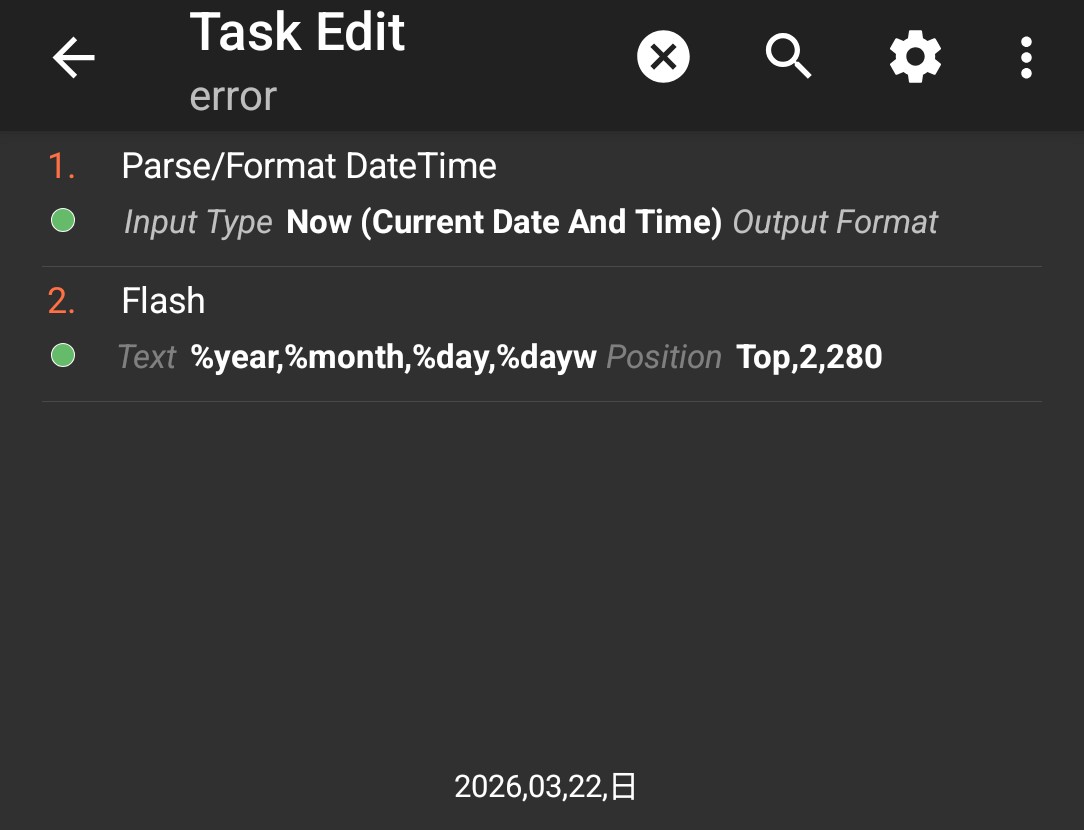
Task: Click the %year,%month,%day,%dayw text value
Action: pyautogui.click(x=393, y=357)
